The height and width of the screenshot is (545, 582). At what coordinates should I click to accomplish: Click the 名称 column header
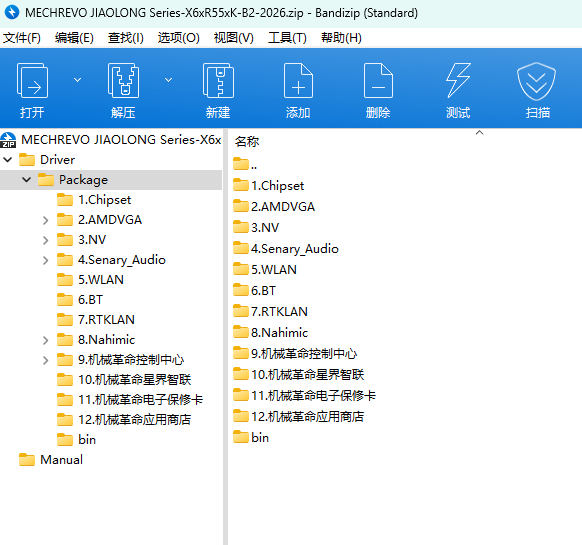click(x=247, y=141)
